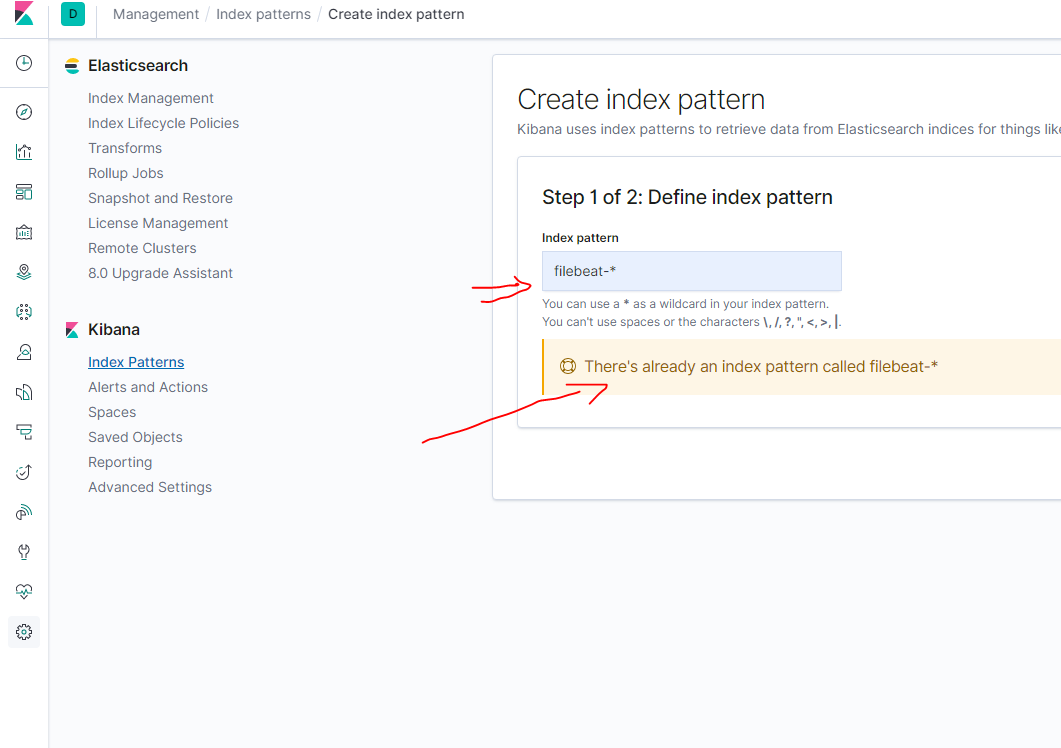The width and height of the screenshot is (1061, 748).
Task: Open Saved Objects page
Action: click(135, 437)
